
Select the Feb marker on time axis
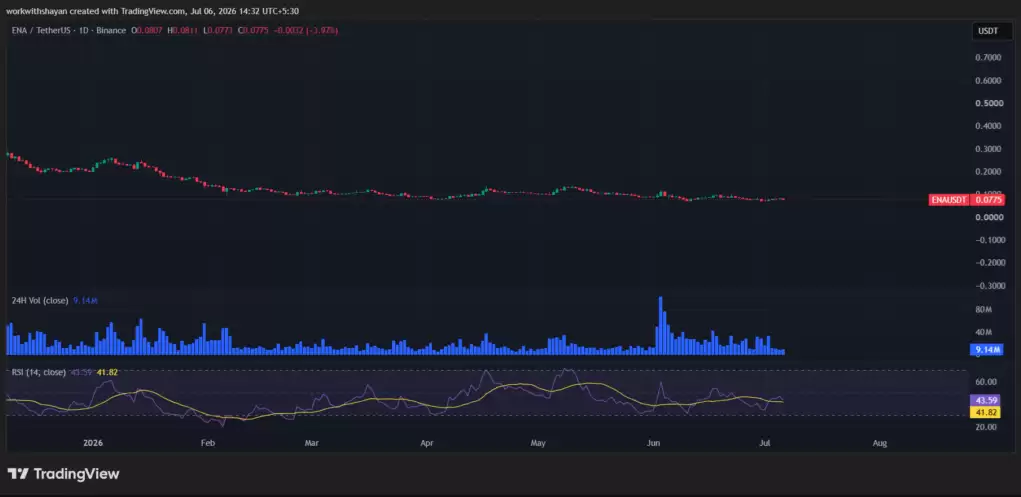(x=207, y=443)
